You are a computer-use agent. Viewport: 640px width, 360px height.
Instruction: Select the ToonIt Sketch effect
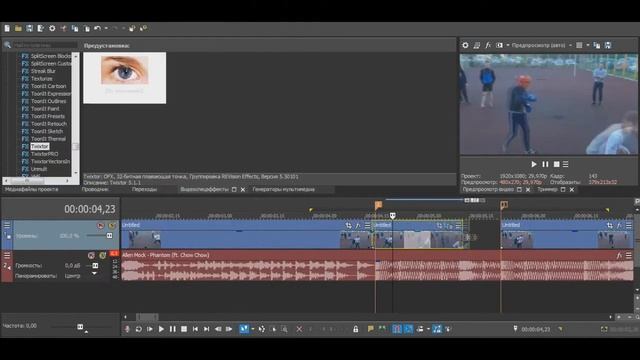[x=47, y=131]
